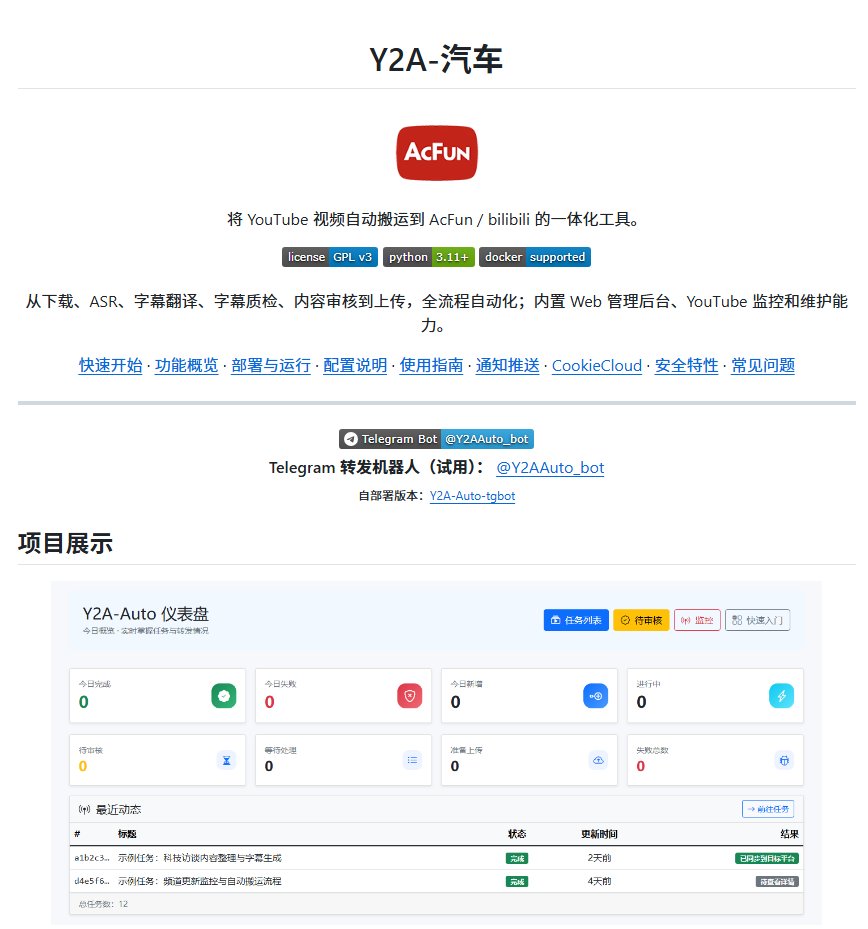Click the Y2A-汽车 page title
868x929 pixels.
click(436, 59)
